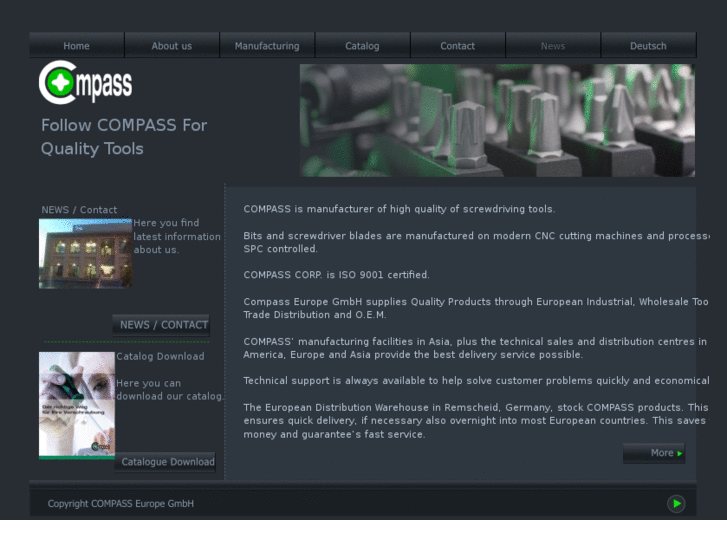The image size is (727, 545).
Task: Click 'Compass Europe GmbH supplies Quality Products' paragraph
Action: point(476,308)
